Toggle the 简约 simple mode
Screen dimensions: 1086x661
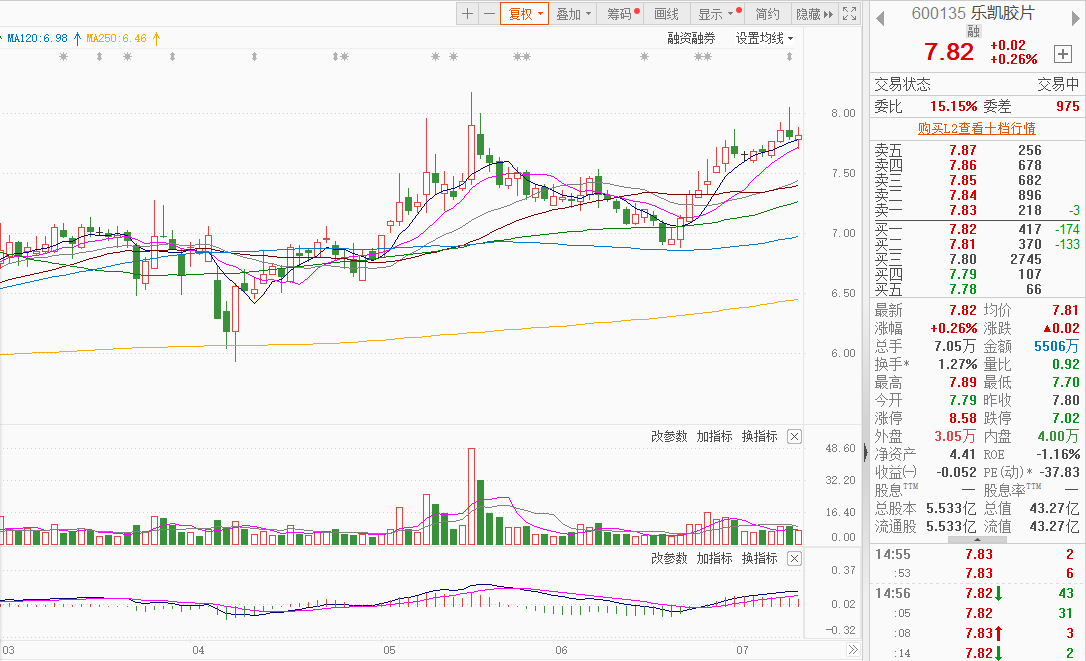tap(767, 14)
